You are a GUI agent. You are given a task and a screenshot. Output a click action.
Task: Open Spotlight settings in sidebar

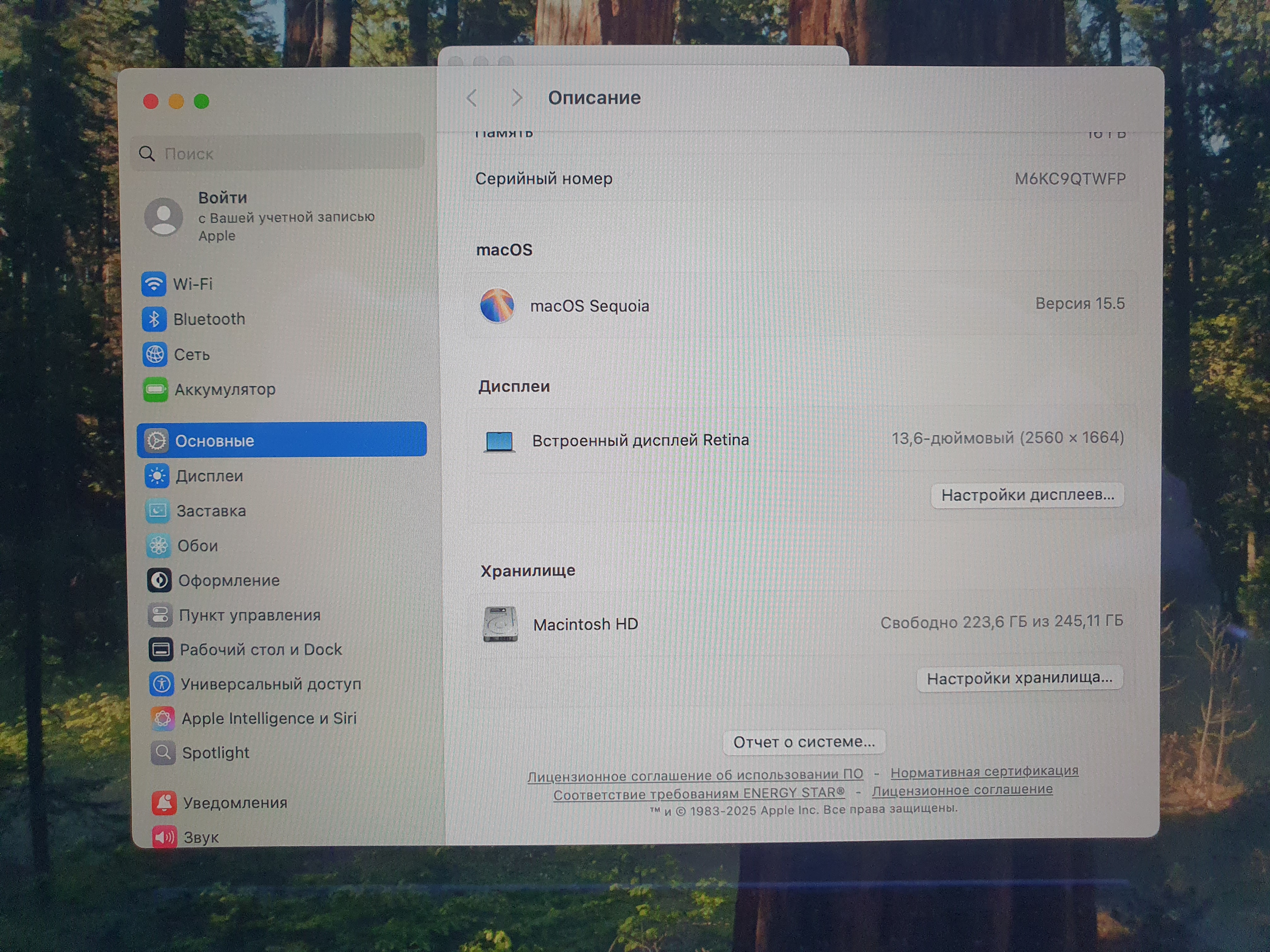click(215, 753)
